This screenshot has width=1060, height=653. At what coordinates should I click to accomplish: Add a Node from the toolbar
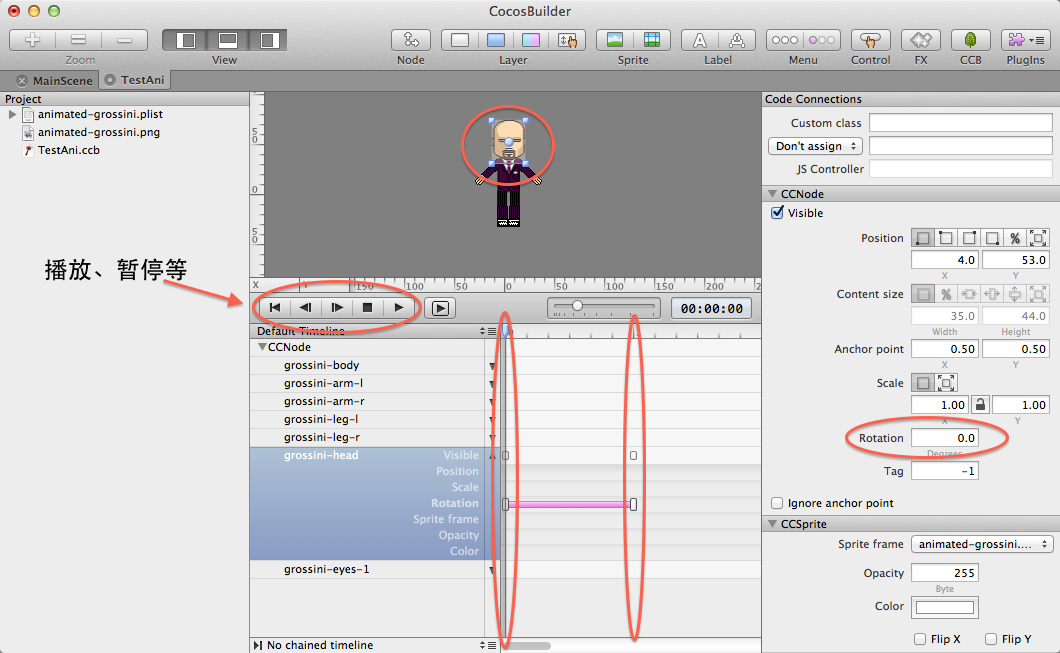(410, 41)
